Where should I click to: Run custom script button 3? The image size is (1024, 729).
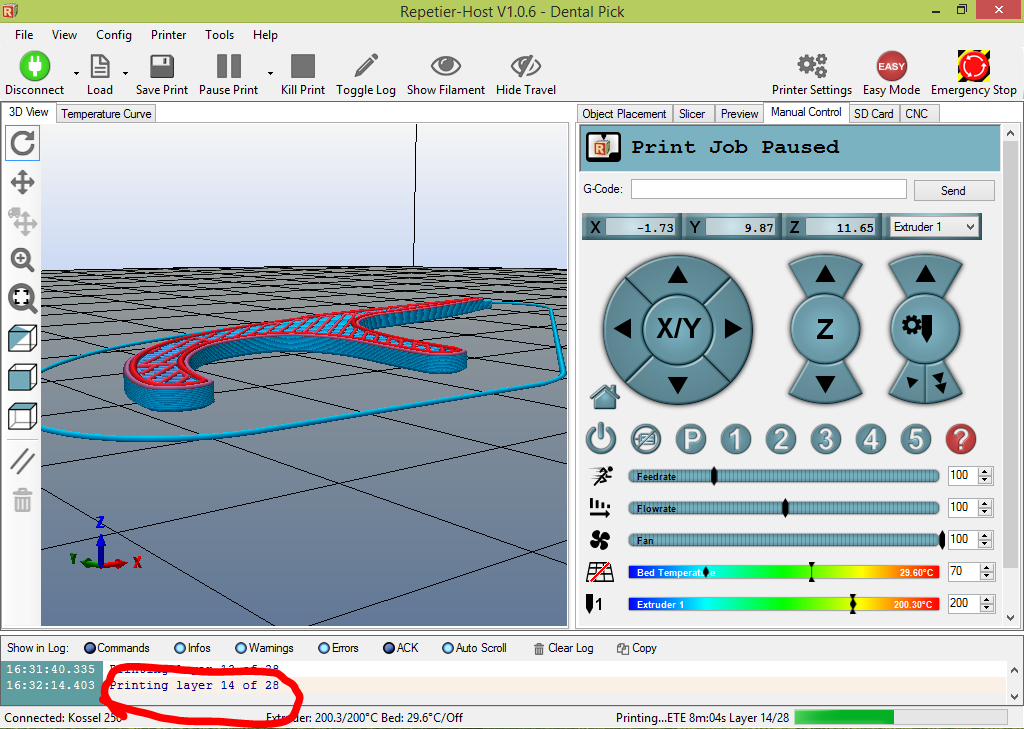(x=825, y=439)
